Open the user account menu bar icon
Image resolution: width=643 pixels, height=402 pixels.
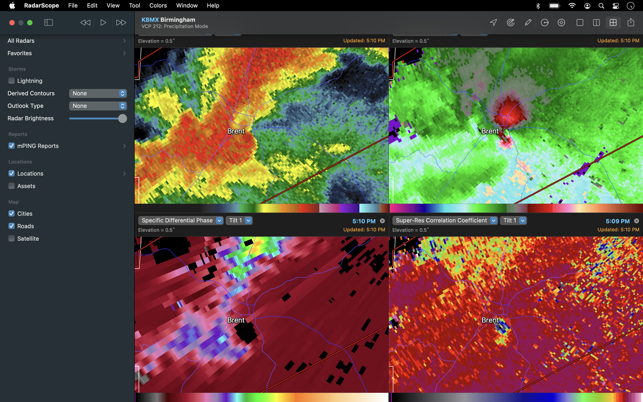587,6
